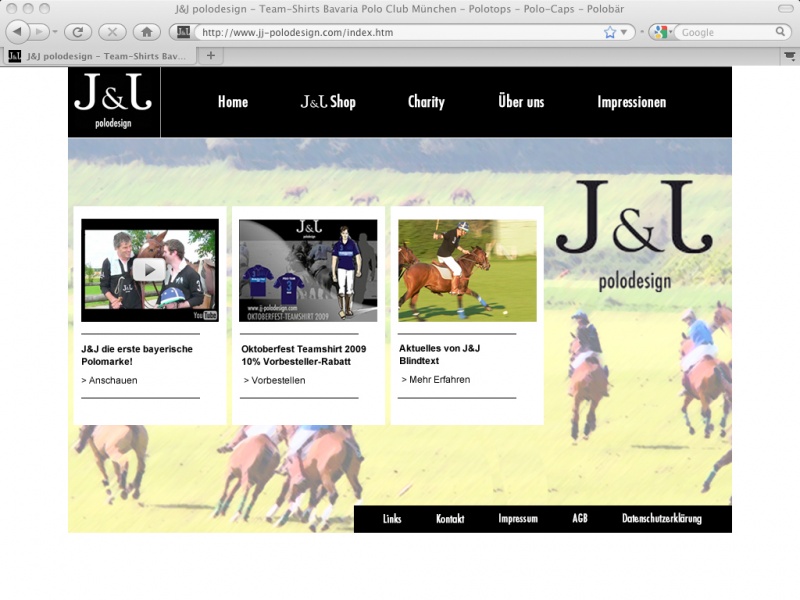Open the J&J Shop menu item

coord(328,102)
